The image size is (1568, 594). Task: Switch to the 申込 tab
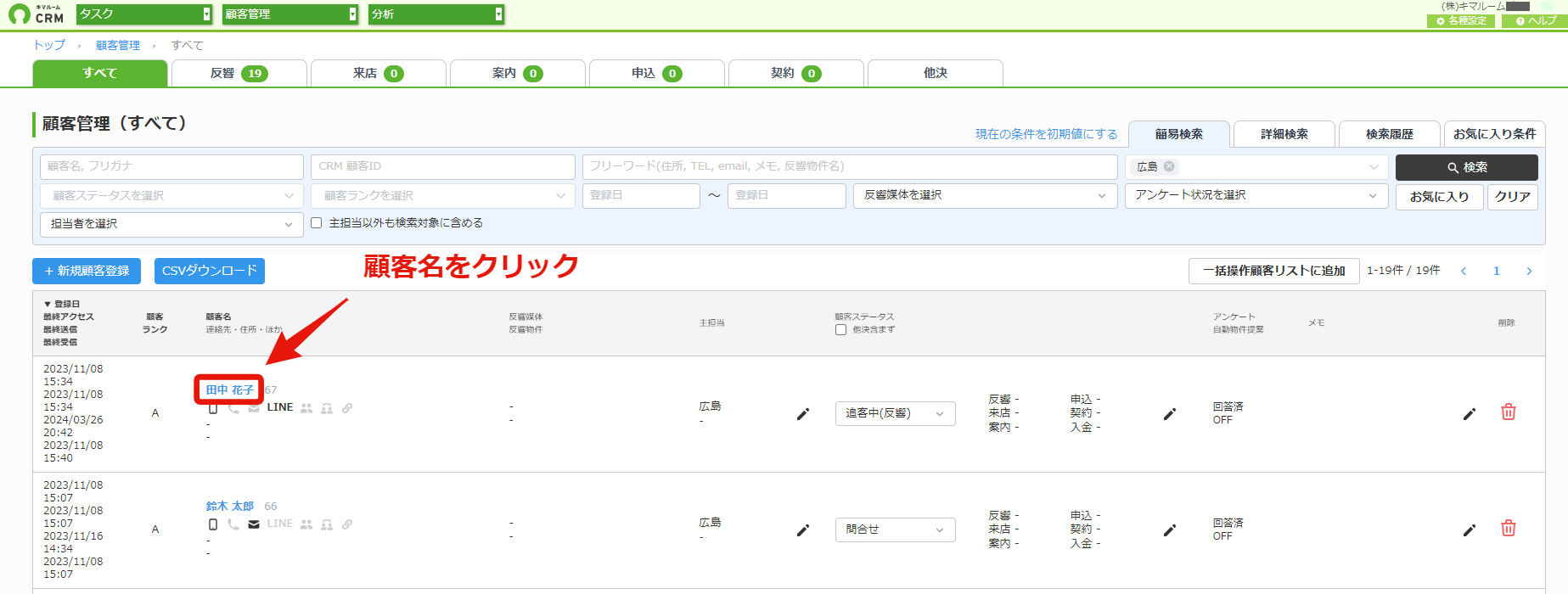(657, 73)
